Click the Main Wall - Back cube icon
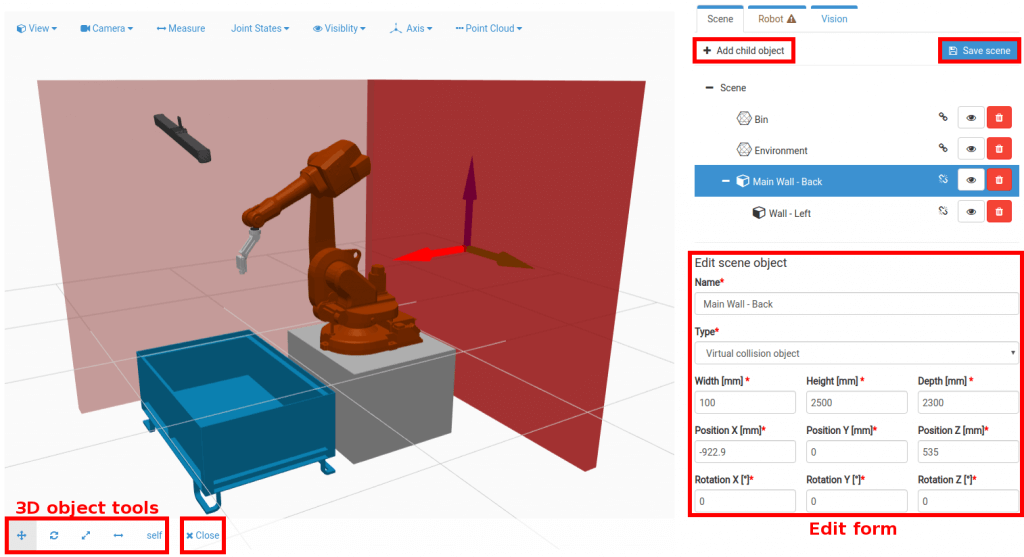This screenshot has height=557, width=1024. tap(743, 181)
